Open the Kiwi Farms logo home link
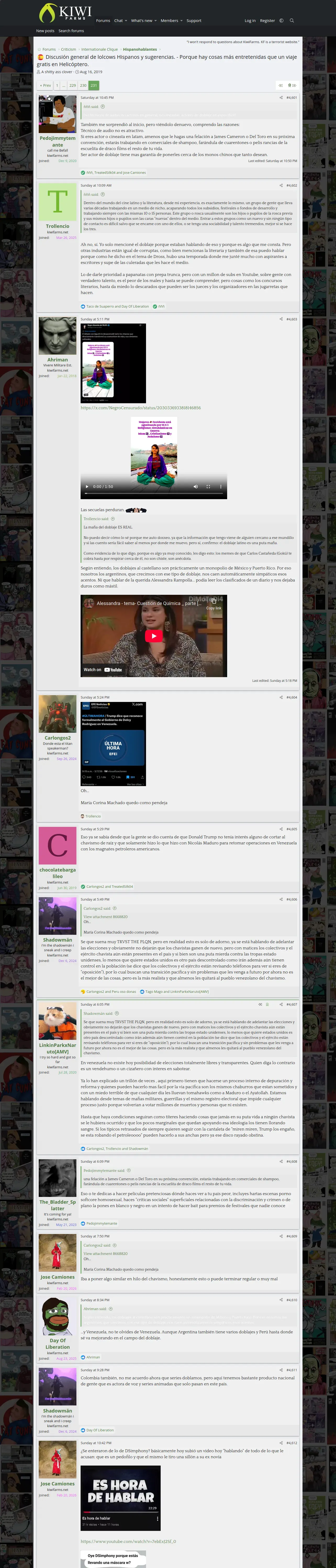The image size is (336, 1568). pyautogui.click(x=65, y=13)
